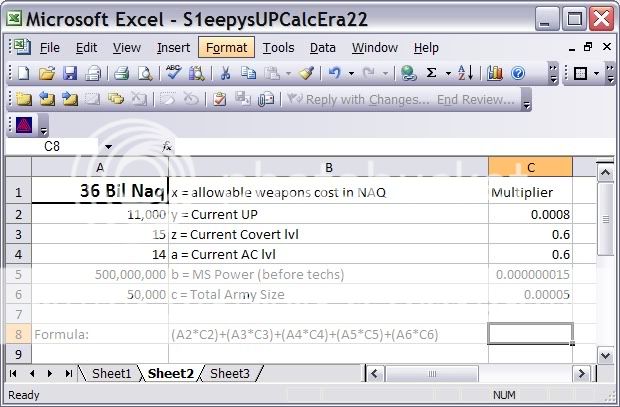620x407 pixels.
Task: Select the Cut scissors icon
Action: (x=225, y=73)
